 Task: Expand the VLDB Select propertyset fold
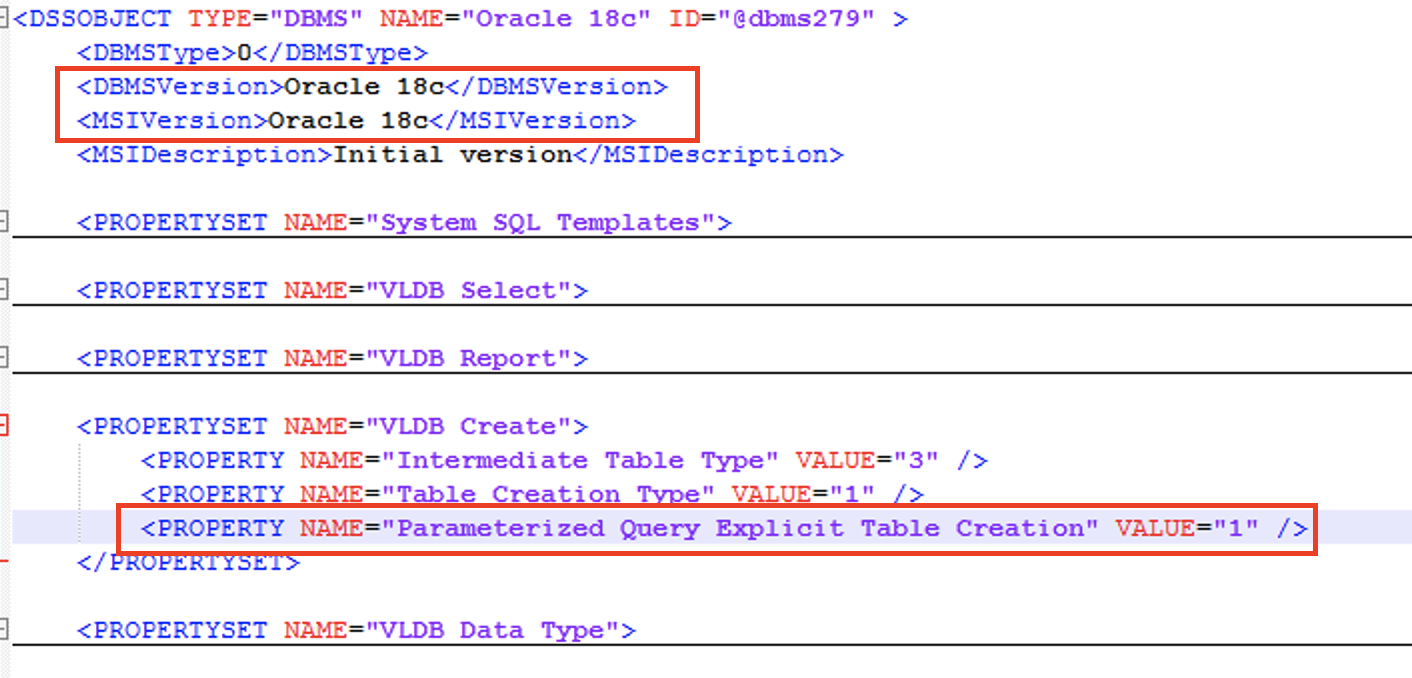click(4, 290)
